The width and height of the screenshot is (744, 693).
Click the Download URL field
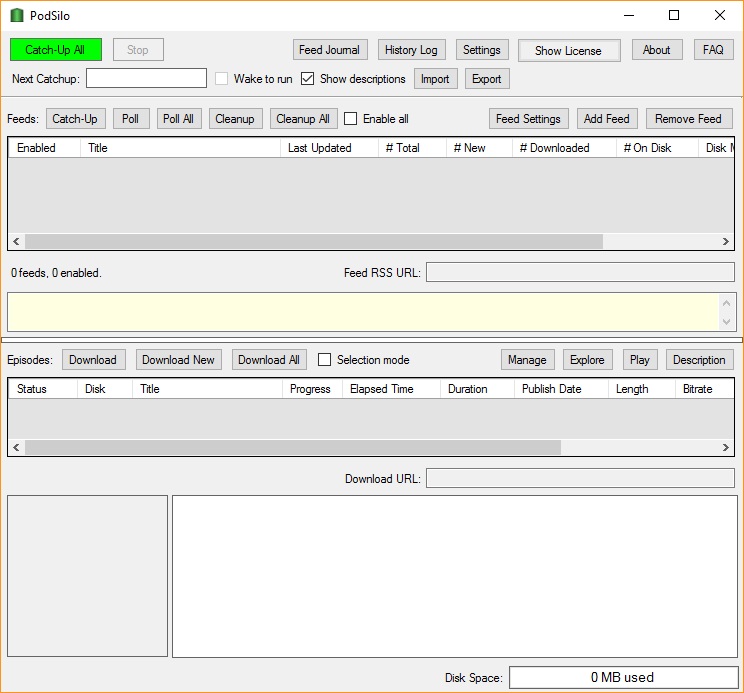[580, 478]
